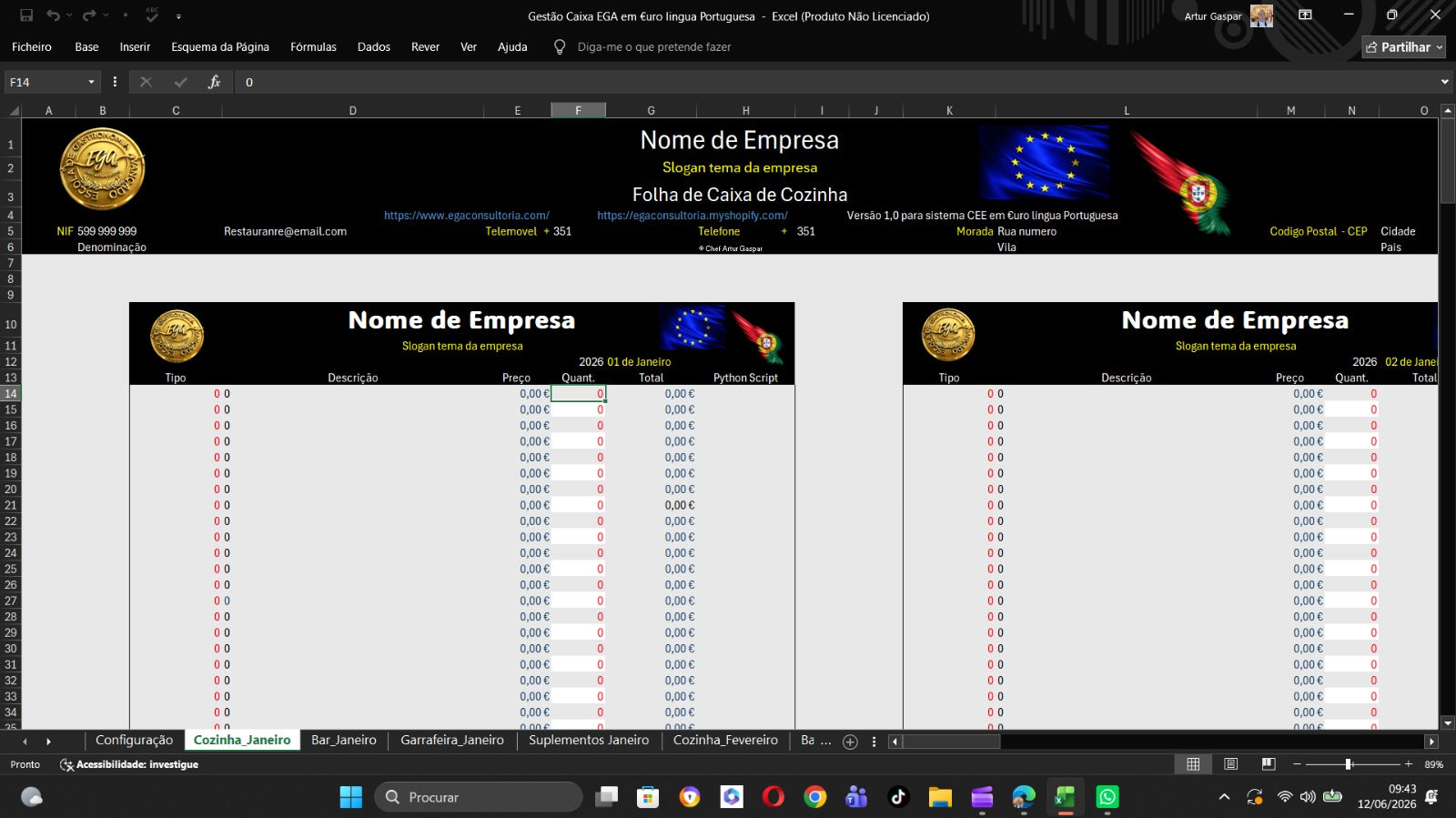This screenshot has height=818, width=1456.
Task: Open Task View on the taskbar
Action: click(606, 797)
